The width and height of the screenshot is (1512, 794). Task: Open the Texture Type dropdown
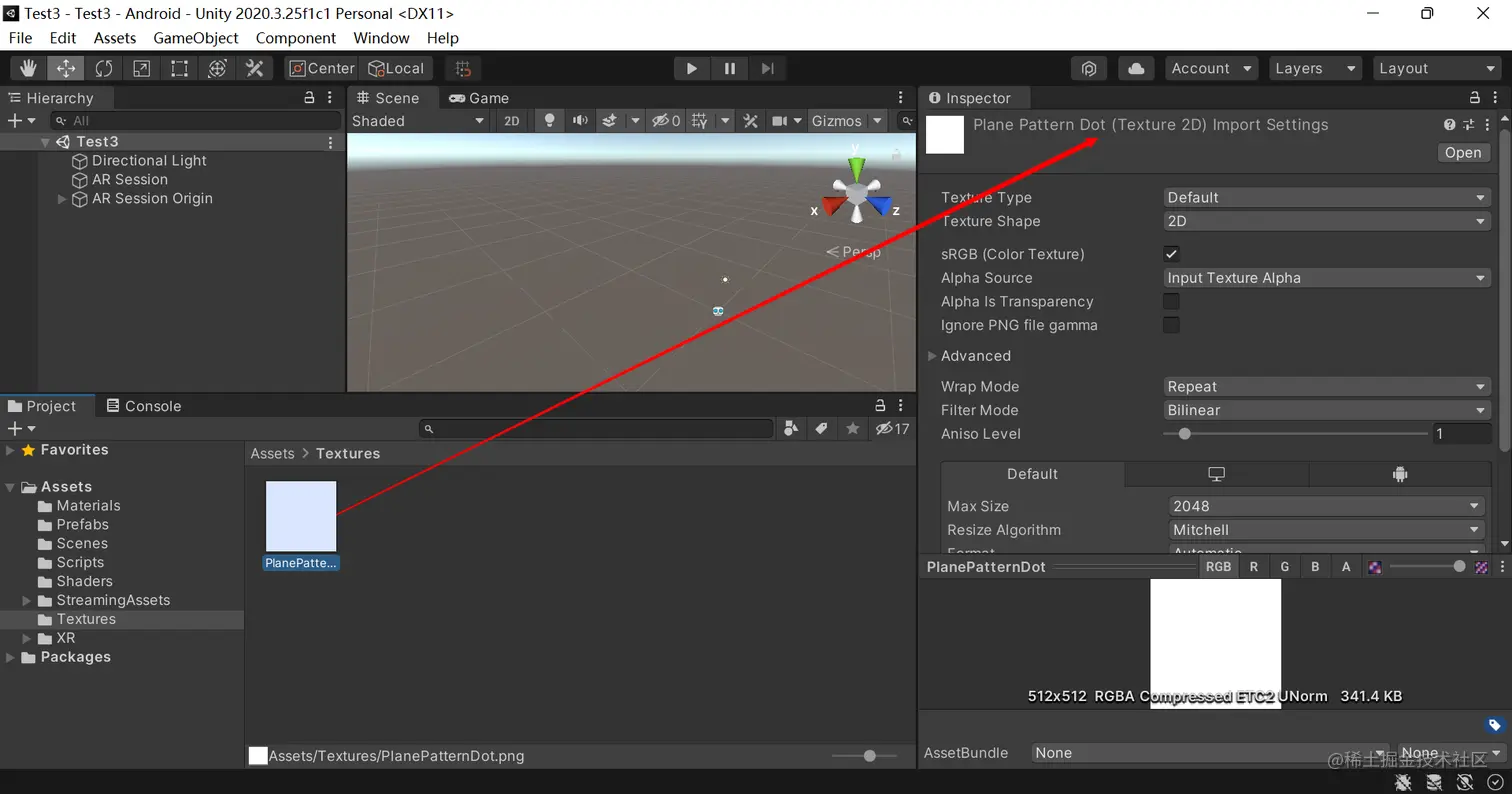click(1327, 197)
